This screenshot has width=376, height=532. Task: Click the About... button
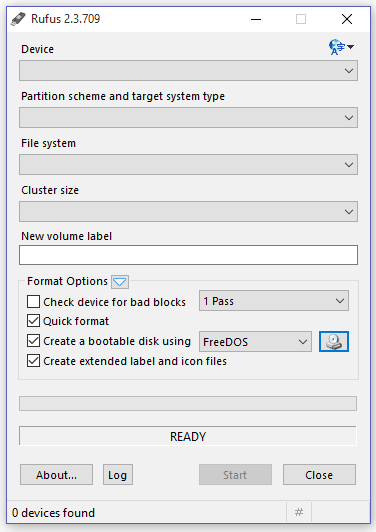click(x=56, y=475)
